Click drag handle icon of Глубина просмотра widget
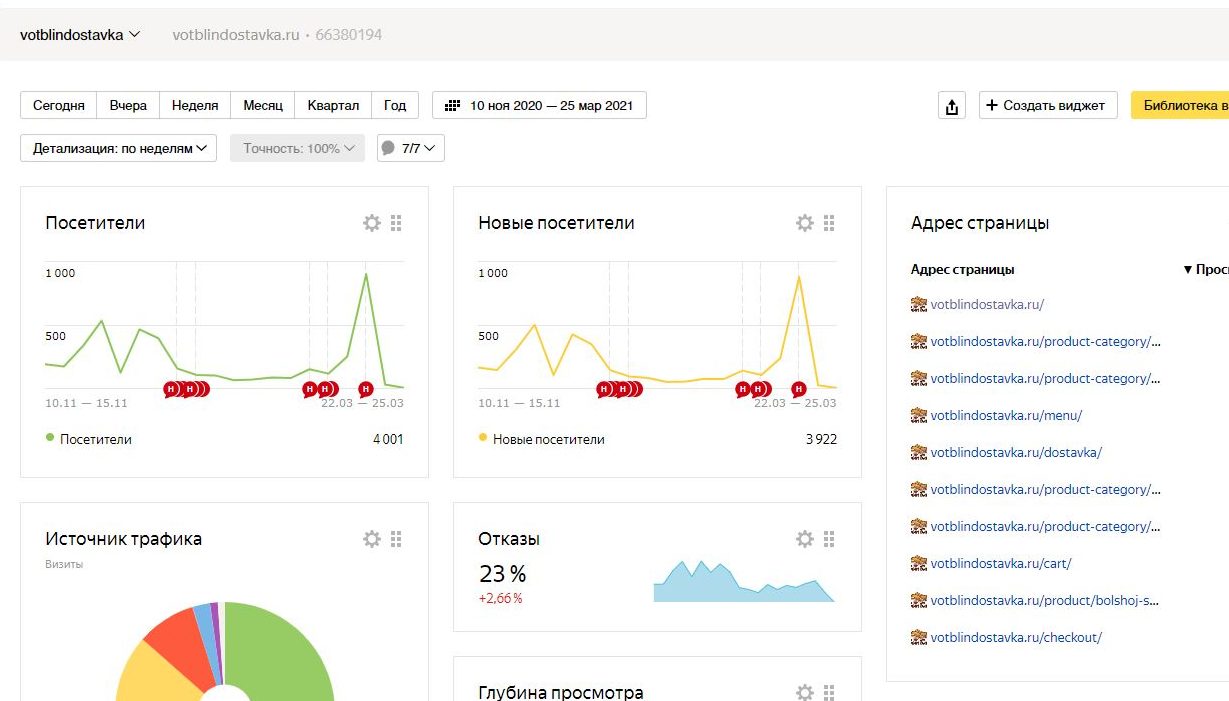 [829, 692]
